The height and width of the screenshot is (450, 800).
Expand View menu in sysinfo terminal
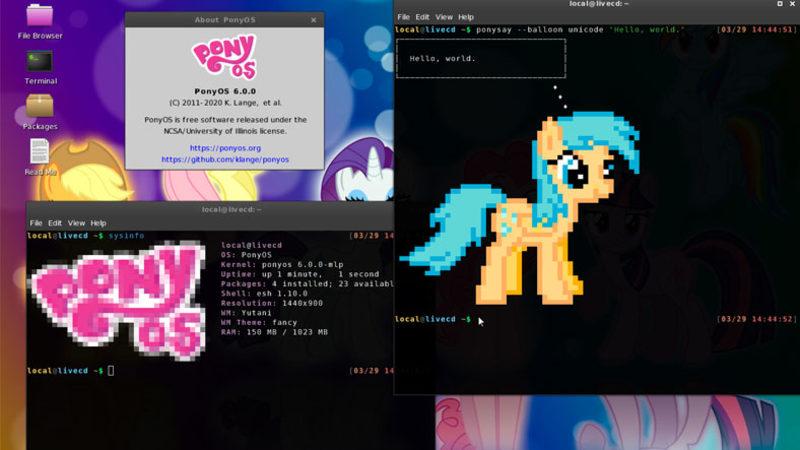(76, 223)
